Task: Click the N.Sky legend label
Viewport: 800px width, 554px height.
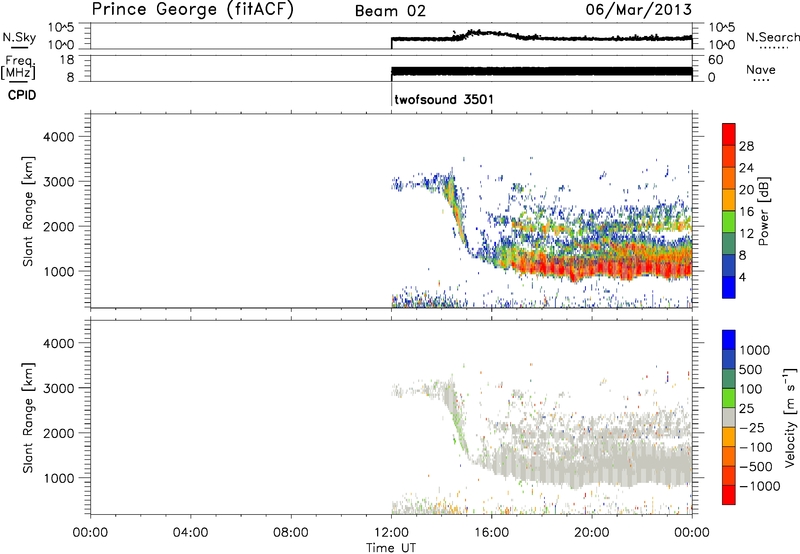Action: [x=19, y=37]
